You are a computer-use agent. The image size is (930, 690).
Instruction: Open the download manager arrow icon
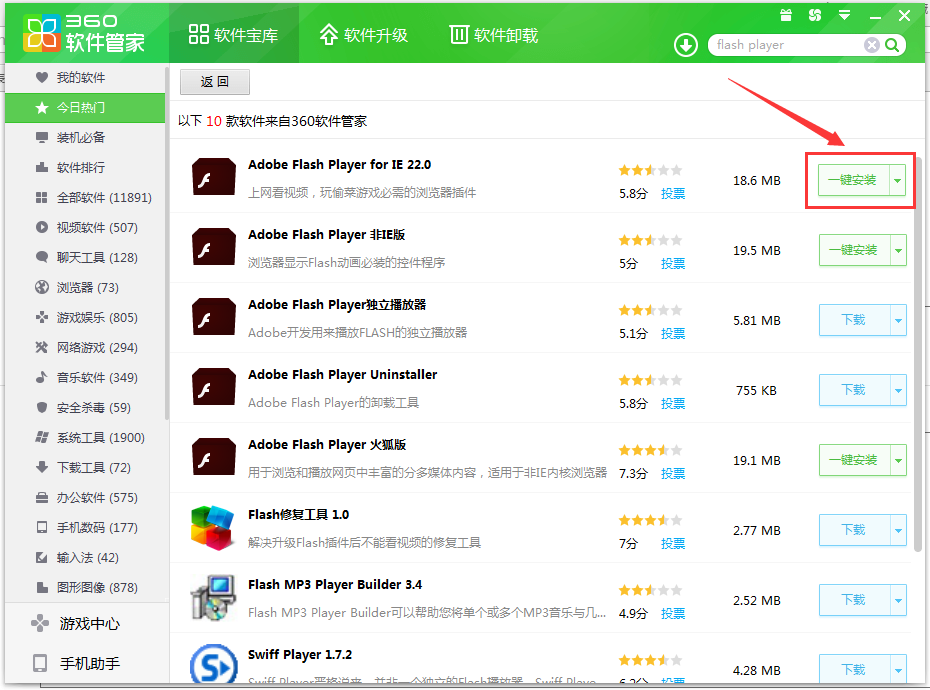point(686,45)
